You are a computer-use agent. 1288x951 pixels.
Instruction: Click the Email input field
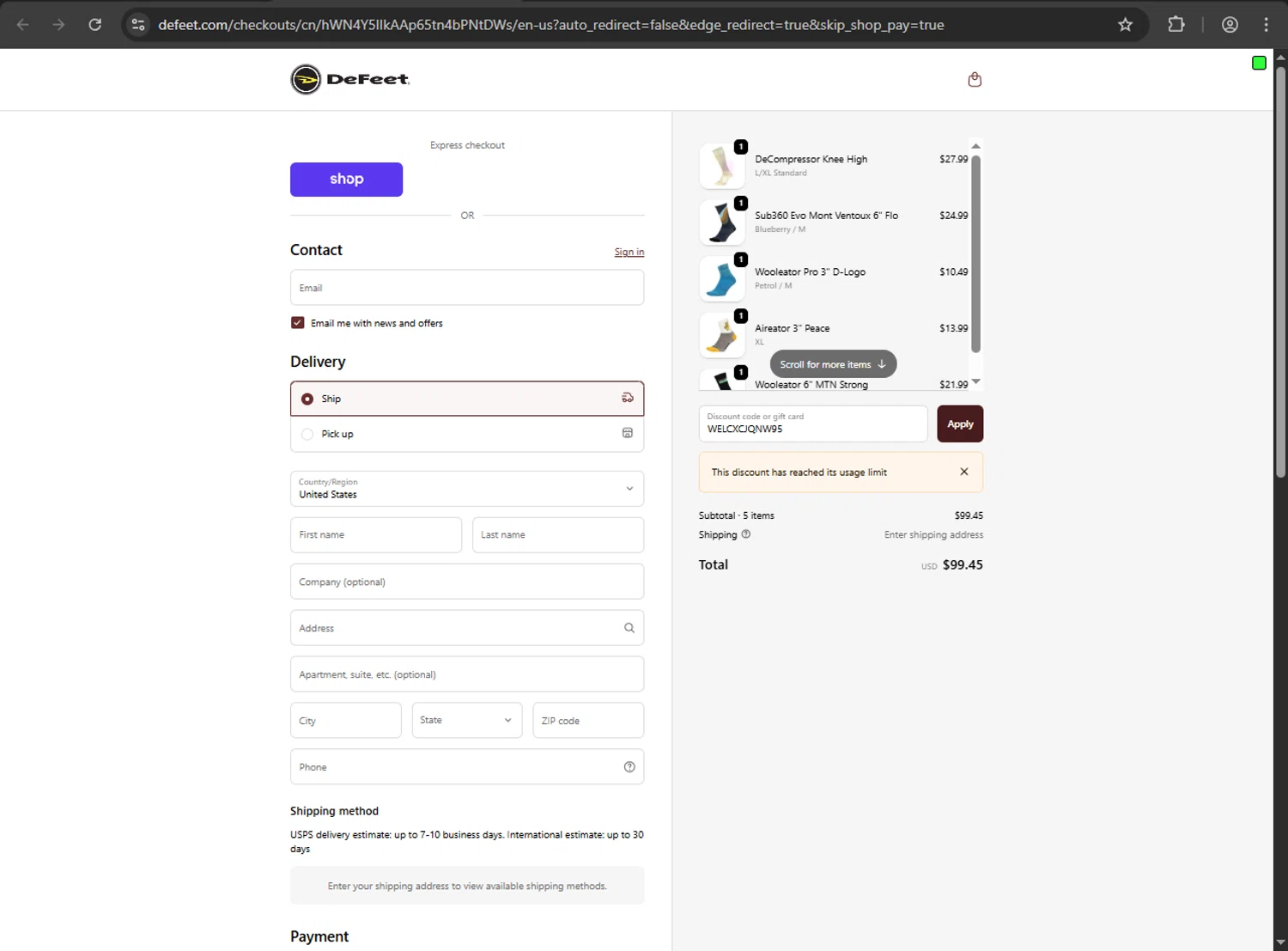[467, 288]
